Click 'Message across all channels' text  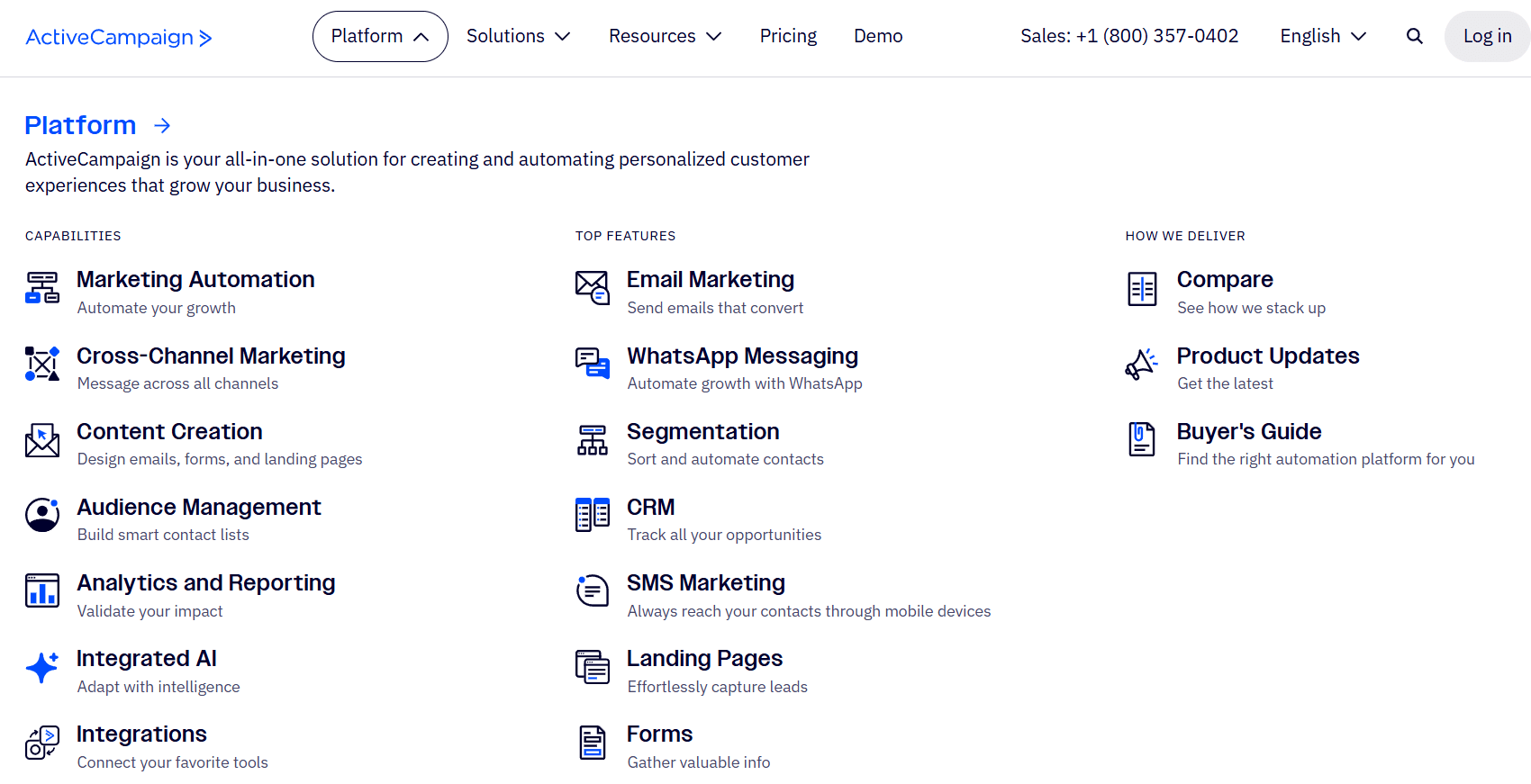click(178, 383)
